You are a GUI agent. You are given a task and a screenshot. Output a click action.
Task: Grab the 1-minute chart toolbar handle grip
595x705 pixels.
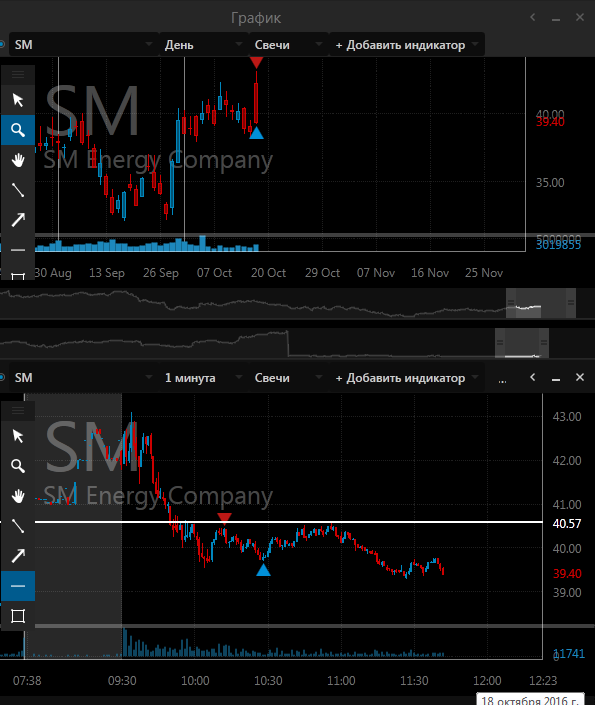[x=18, y=411]
